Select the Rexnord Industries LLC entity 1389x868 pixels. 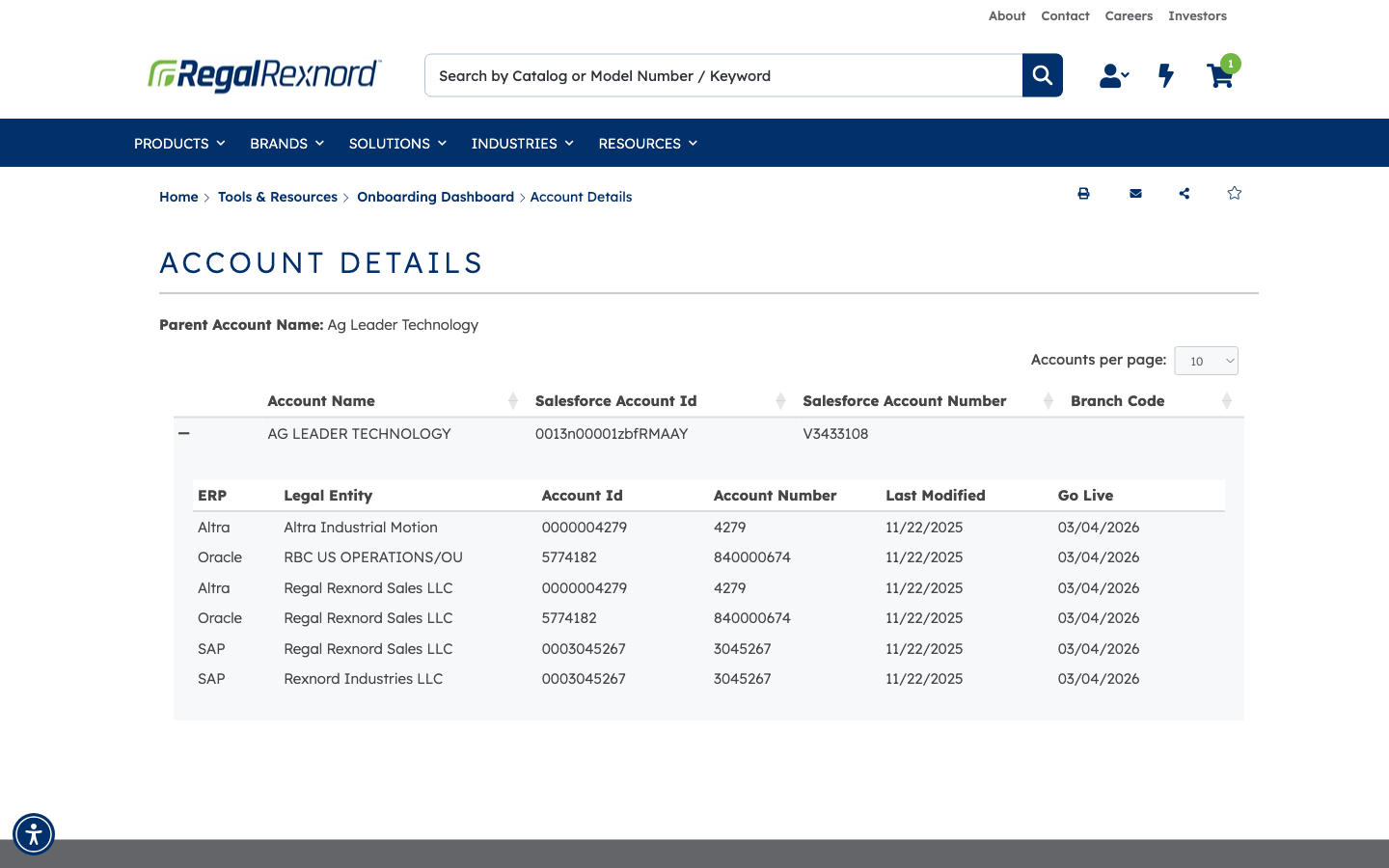click(x=364, y=679)
